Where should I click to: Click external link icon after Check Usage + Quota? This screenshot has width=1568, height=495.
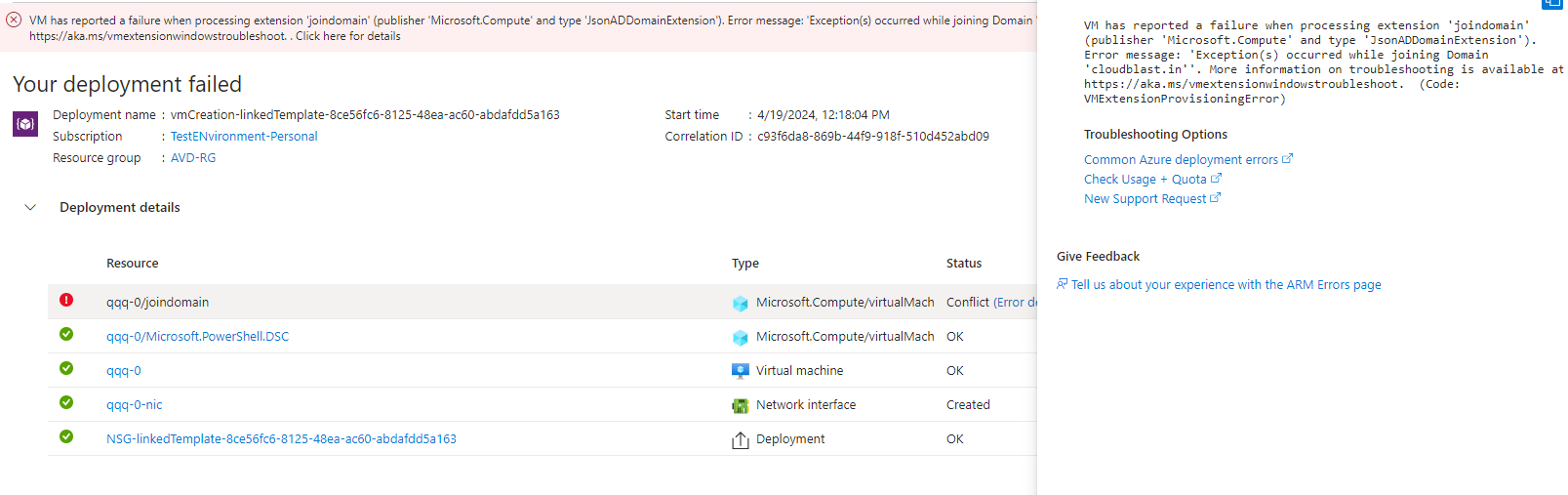click(x=1216, y=178)
